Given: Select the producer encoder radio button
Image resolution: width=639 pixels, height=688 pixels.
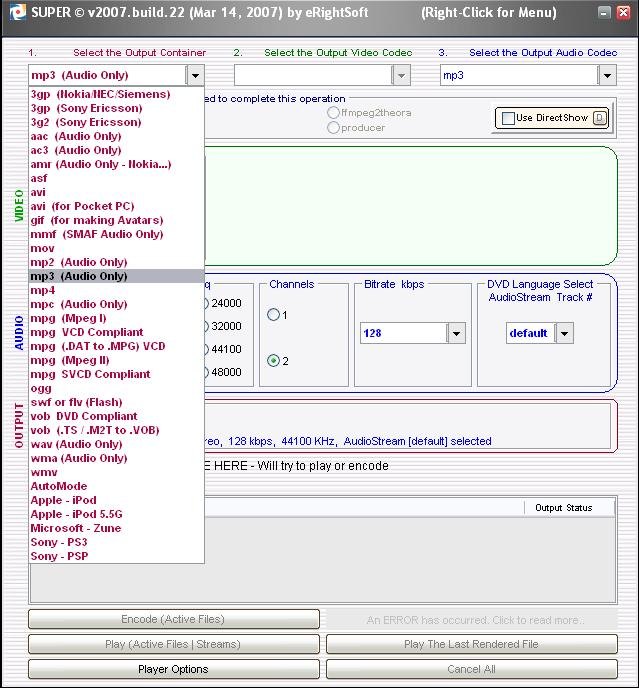Looking at the screenshot, I should (333, 128).
